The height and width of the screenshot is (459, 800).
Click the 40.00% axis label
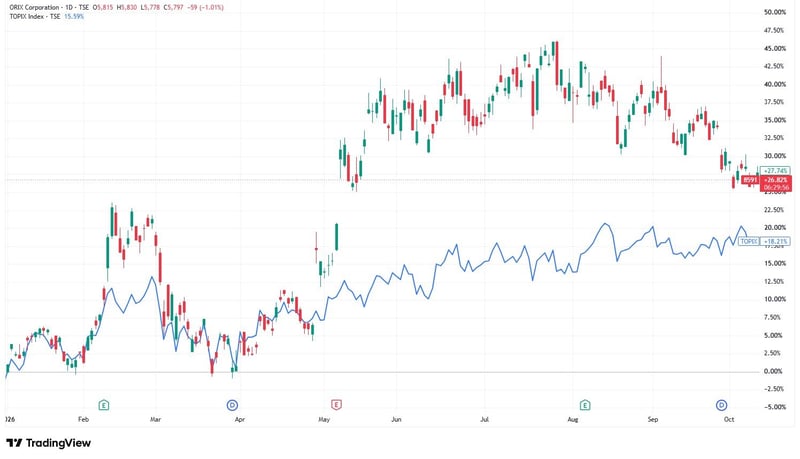[774, 84]
